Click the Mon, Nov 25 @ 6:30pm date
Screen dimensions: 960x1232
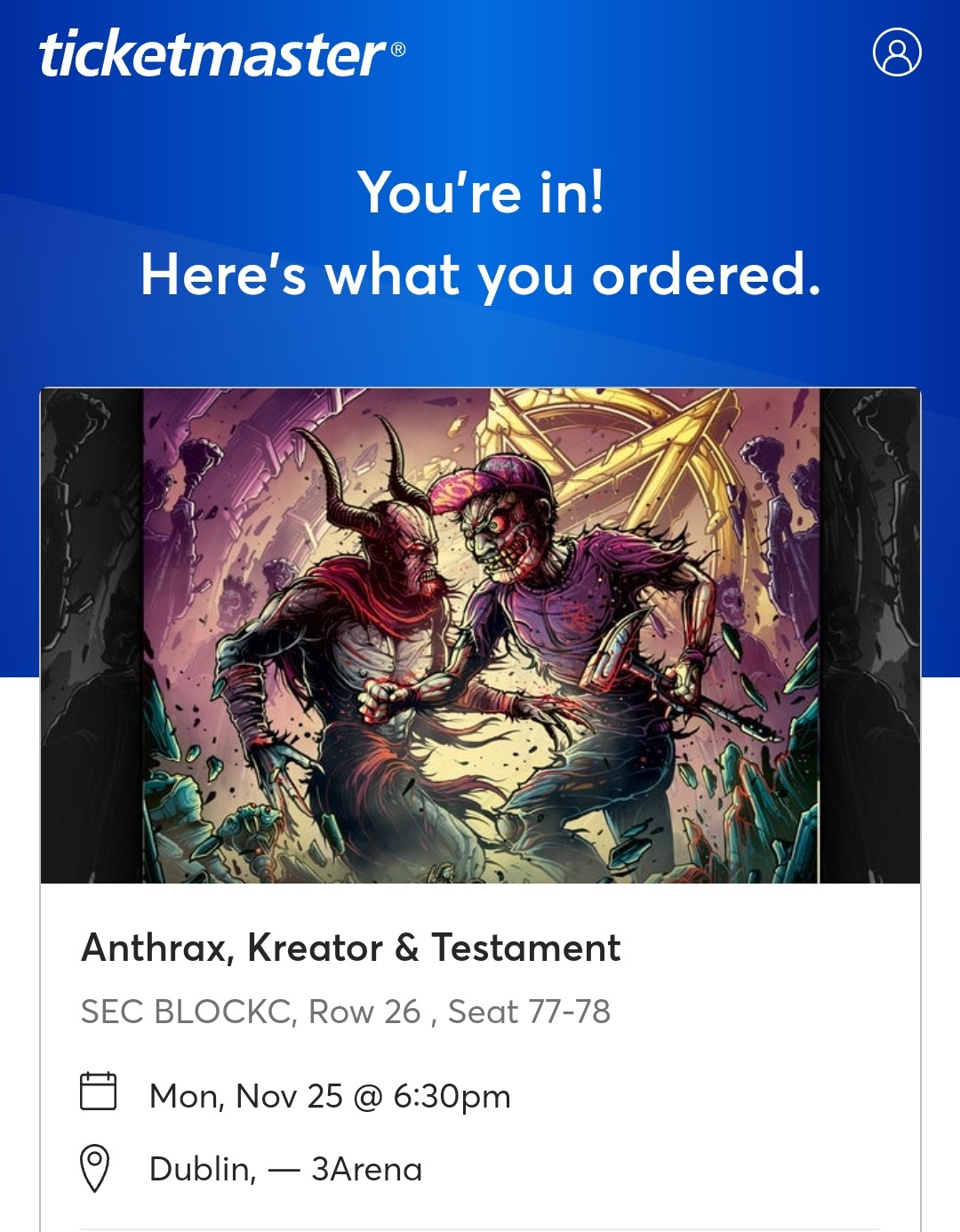[x=330, y=1096]
